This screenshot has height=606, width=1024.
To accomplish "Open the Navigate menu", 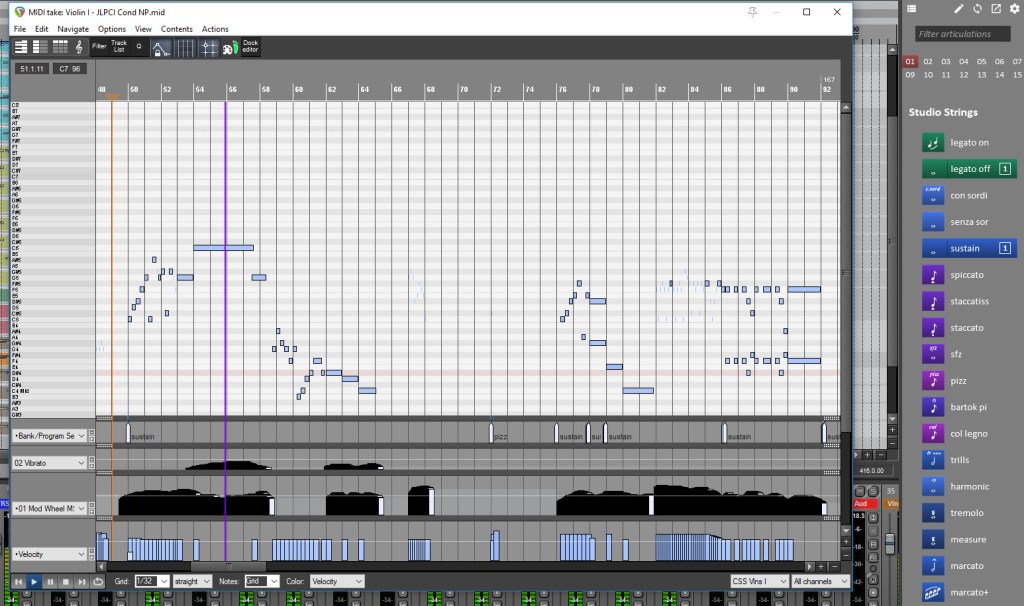I will click(x=73, y=29).
